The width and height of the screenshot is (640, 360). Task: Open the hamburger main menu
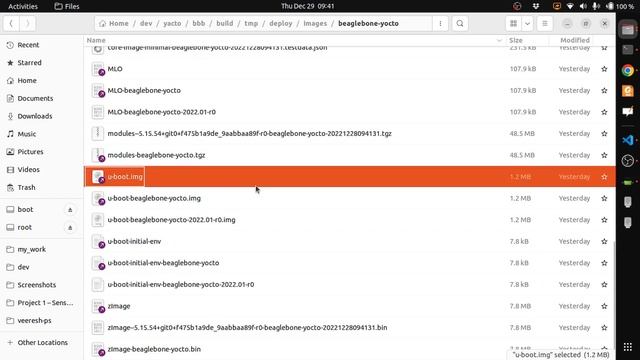tap(544, 23)
